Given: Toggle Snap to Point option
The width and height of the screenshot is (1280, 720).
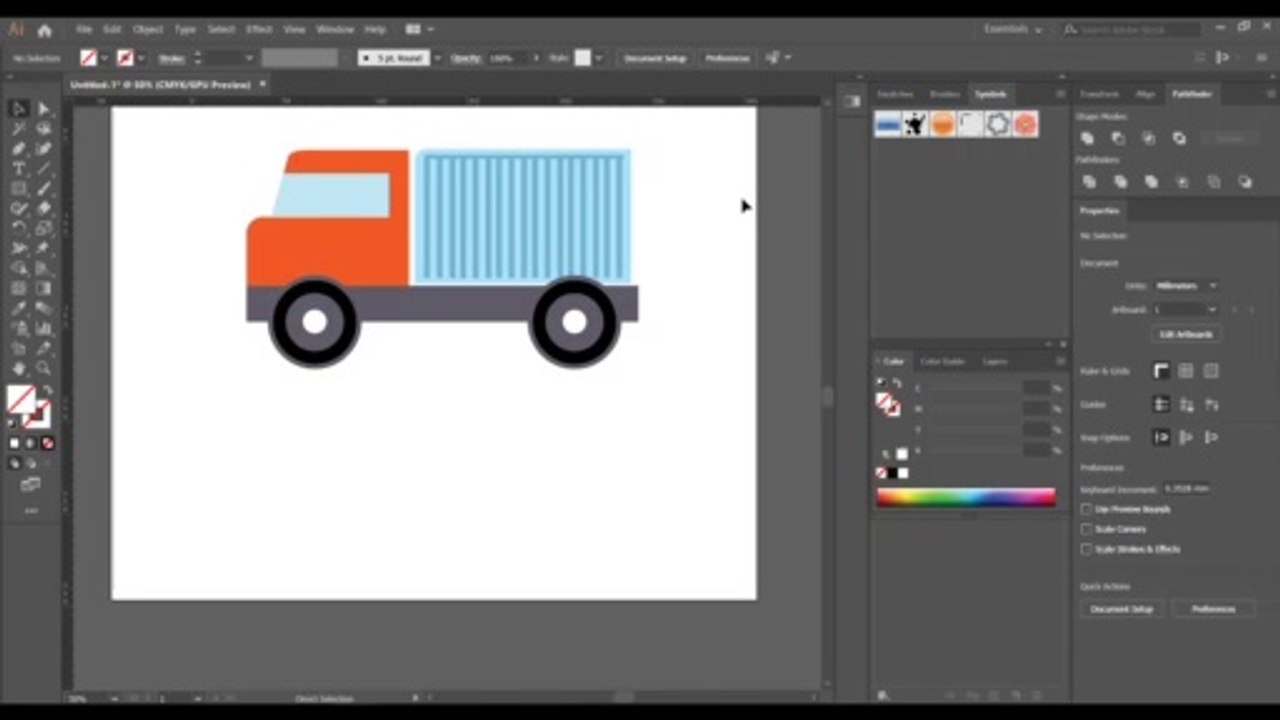Looking at the screenshot, I should pyautogui.click(x=1161, y=437).
